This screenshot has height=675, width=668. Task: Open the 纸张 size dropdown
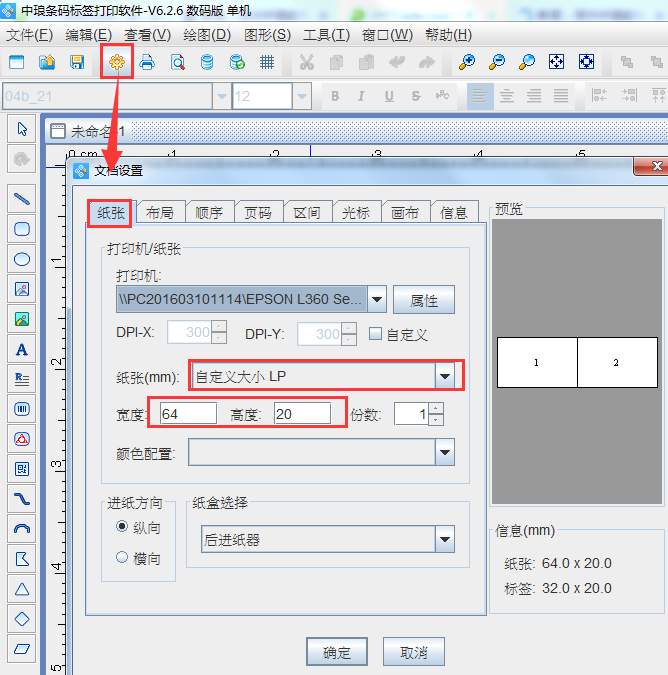point(444,376)
